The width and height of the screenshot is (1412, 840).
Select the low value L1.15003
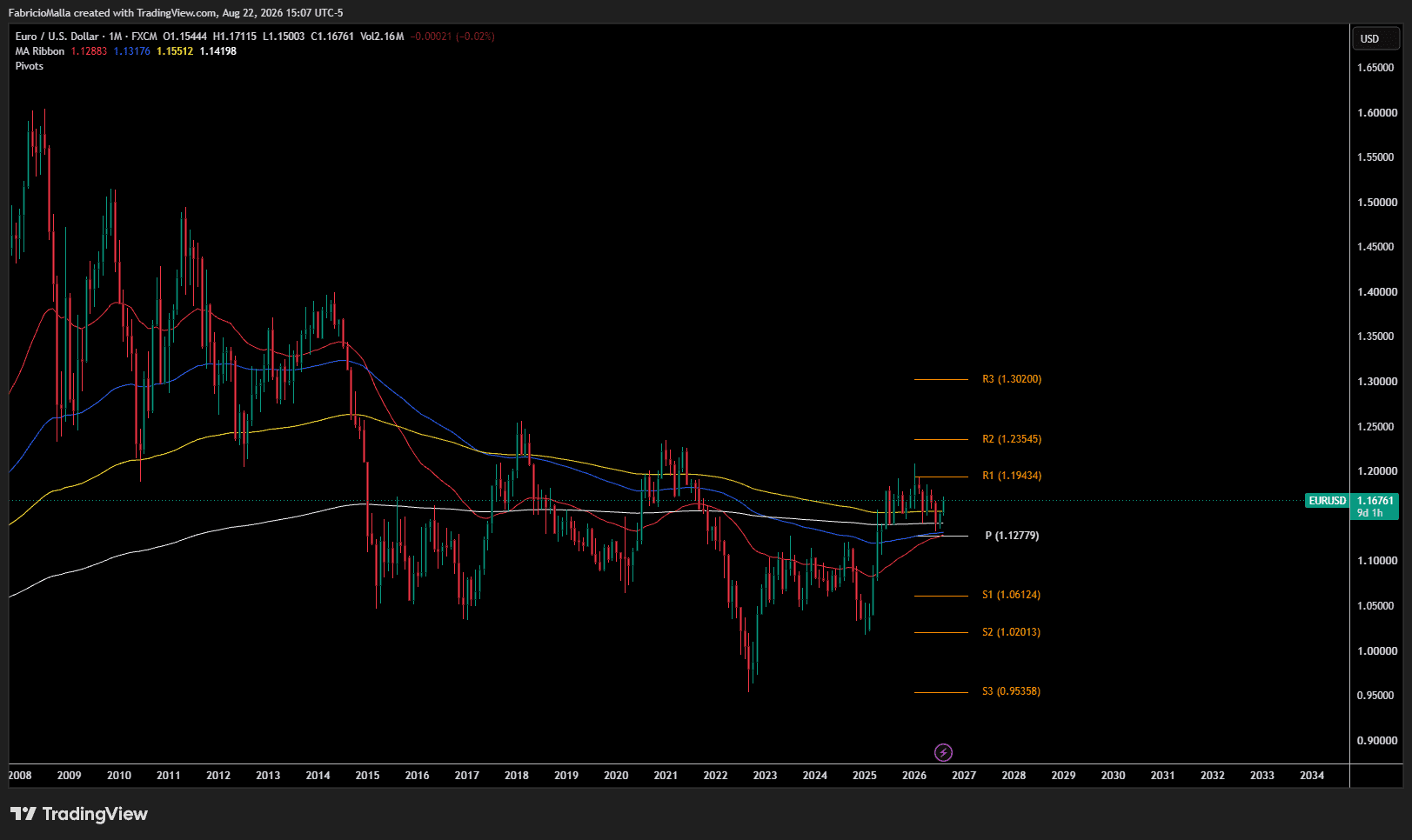click(284, 37)
